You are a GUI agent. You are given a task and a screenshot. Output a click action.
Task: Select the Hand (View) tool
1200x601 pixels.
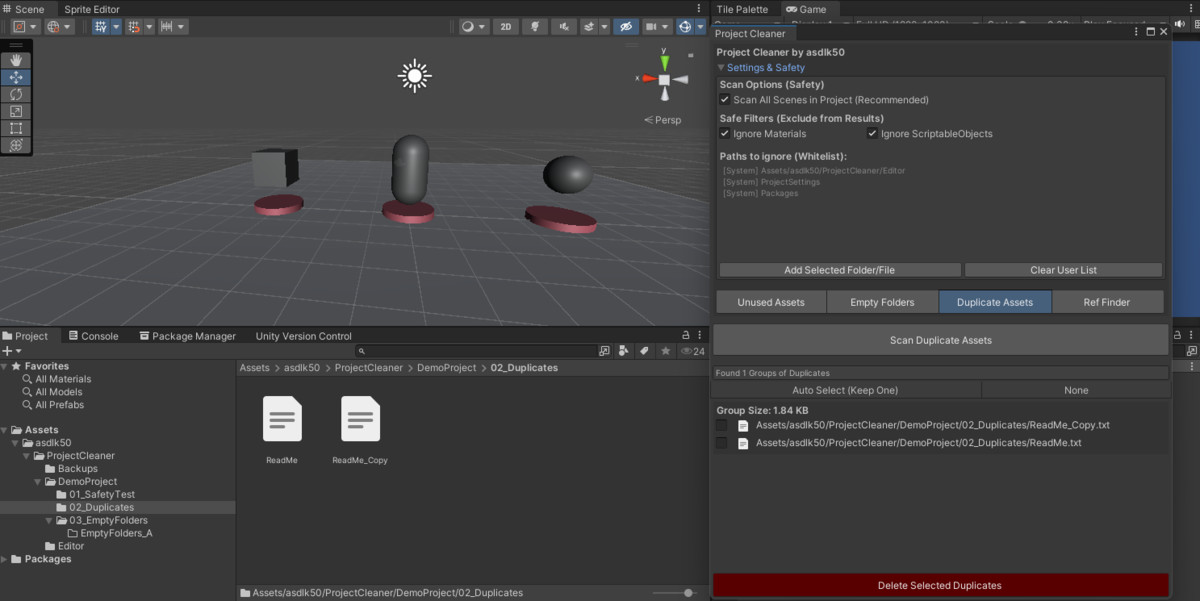[16, 60]
